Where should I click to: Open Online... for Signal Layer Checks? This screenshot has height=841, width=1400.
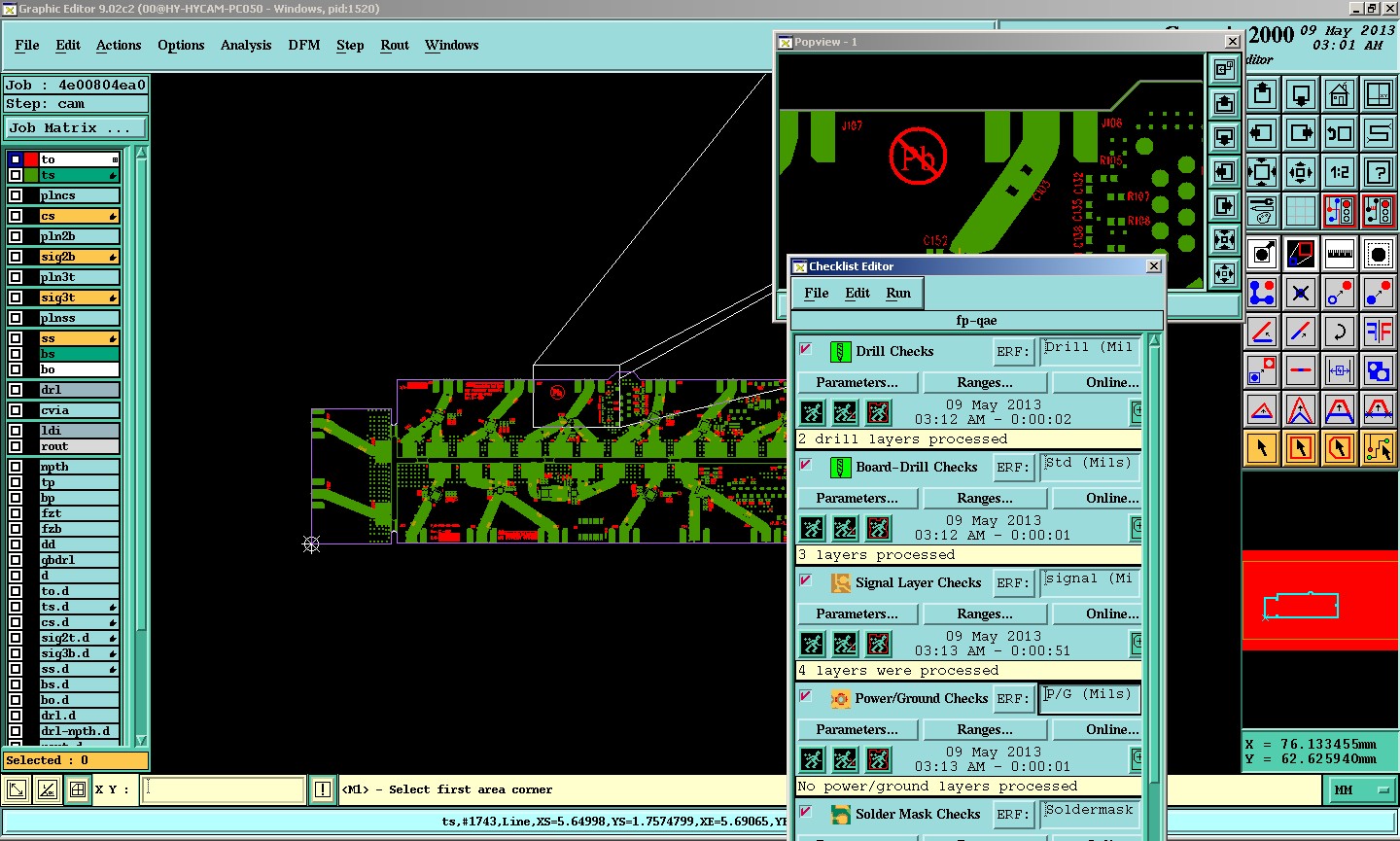(x=1098, y=613)
